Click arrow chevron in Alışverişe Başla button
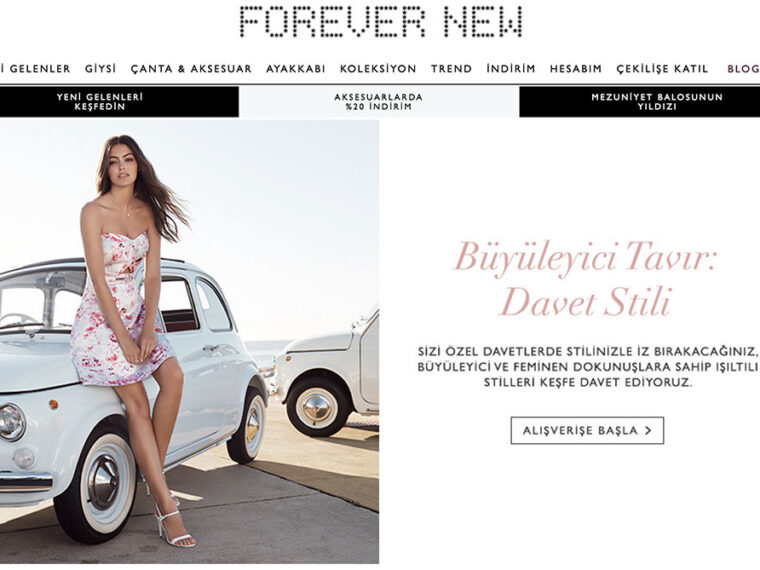The height and width of the screenshot is (570, 760). pos(648,430)
